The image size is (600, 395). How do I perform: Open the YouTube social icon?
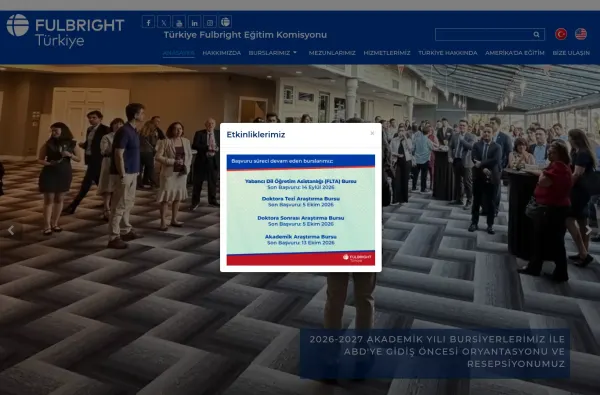[179, 22]
